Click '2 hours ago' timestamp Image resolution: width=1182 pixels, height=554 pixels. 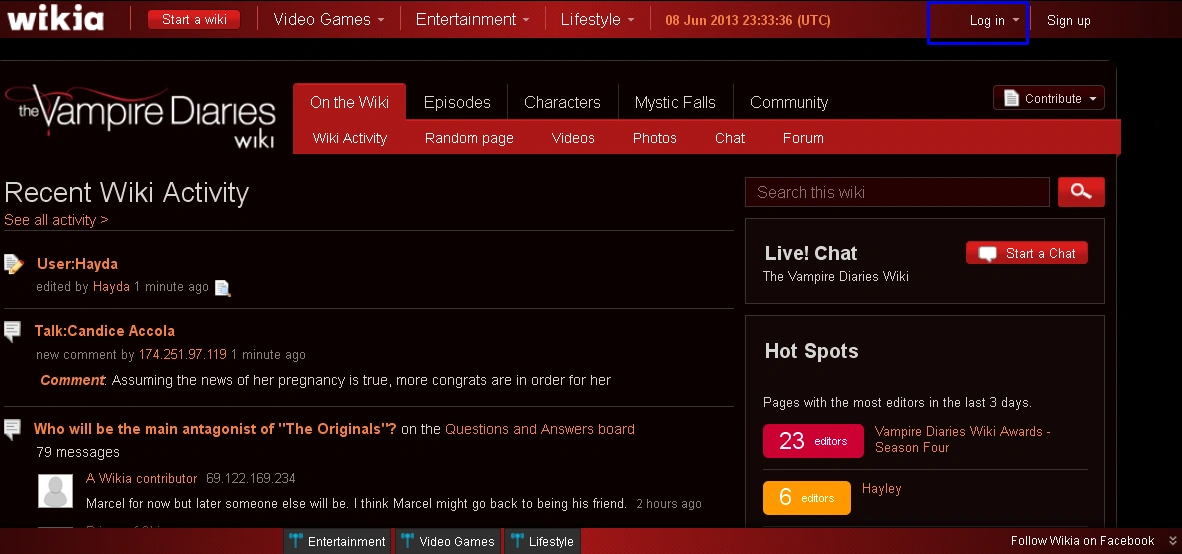pos(669,503)
